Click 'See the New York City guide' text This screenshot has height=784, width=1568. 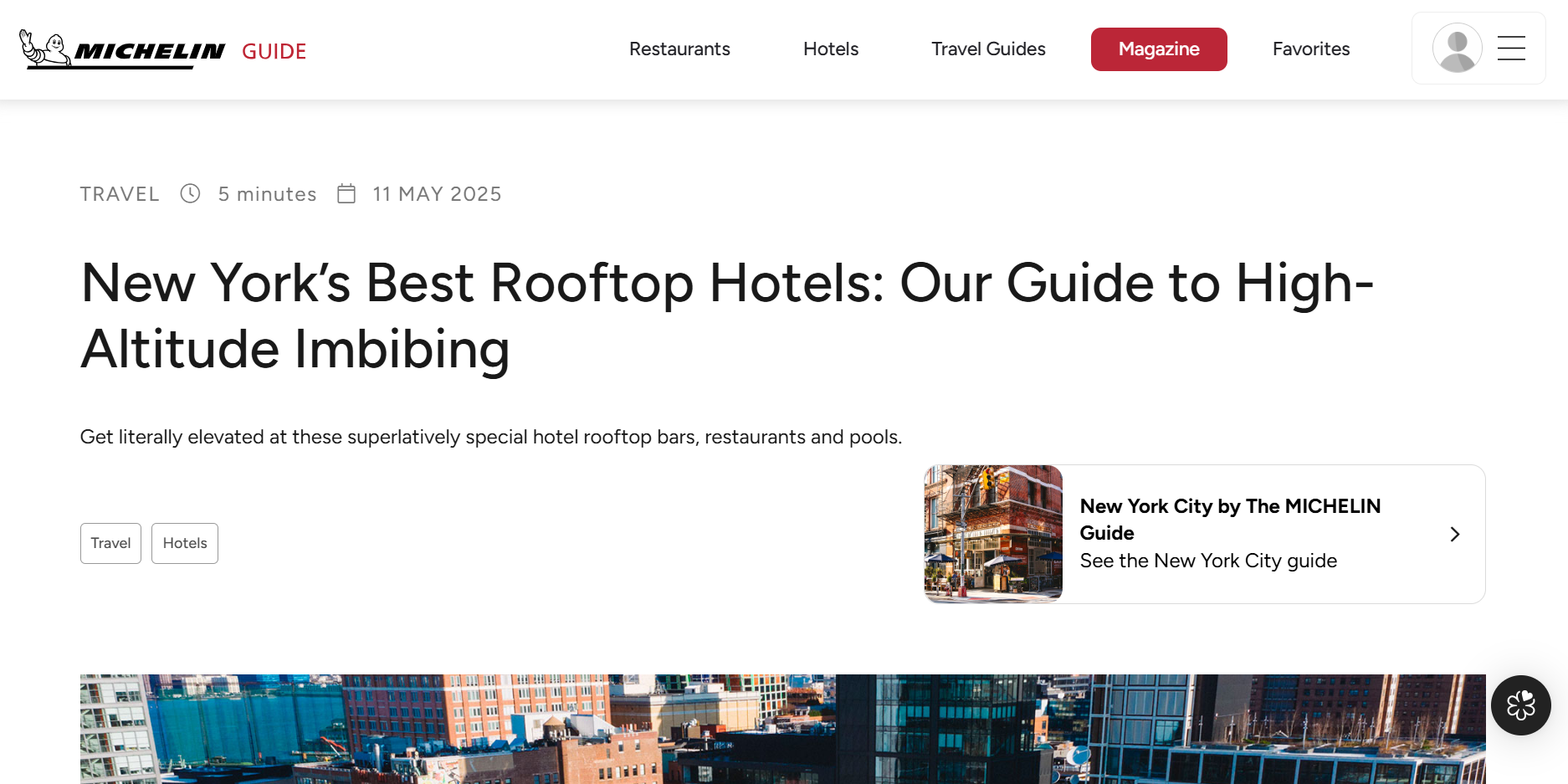pos(1208,561)
